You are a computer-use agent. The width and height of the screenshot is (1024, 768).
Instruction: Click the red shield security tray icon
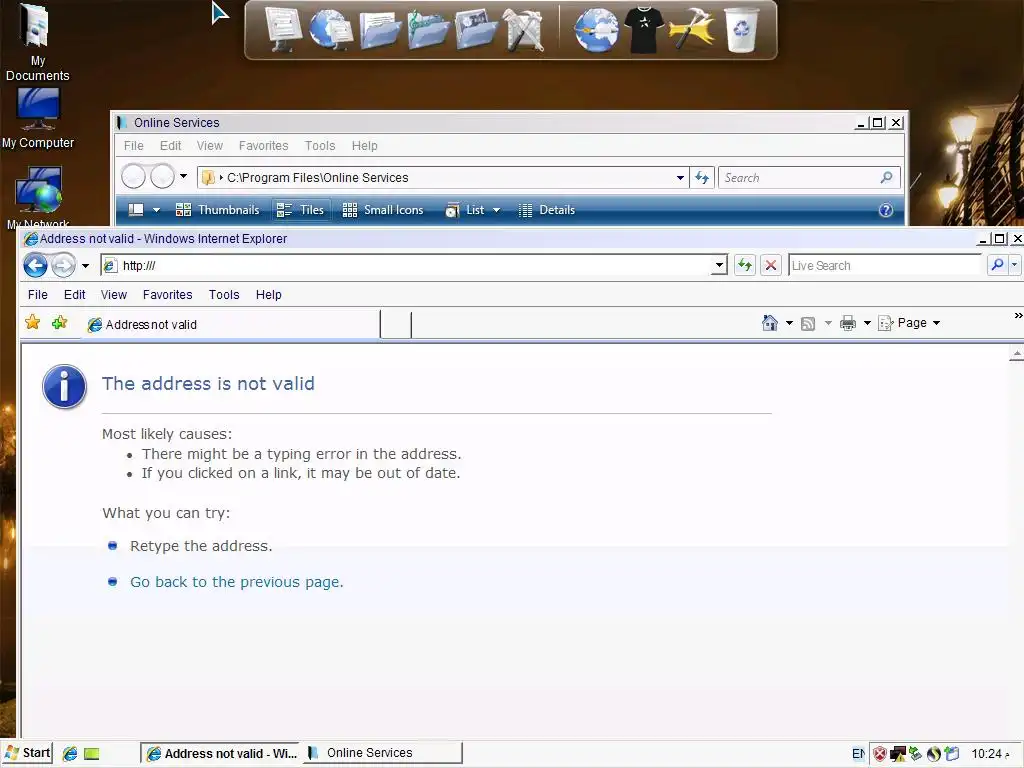[880, 754]
